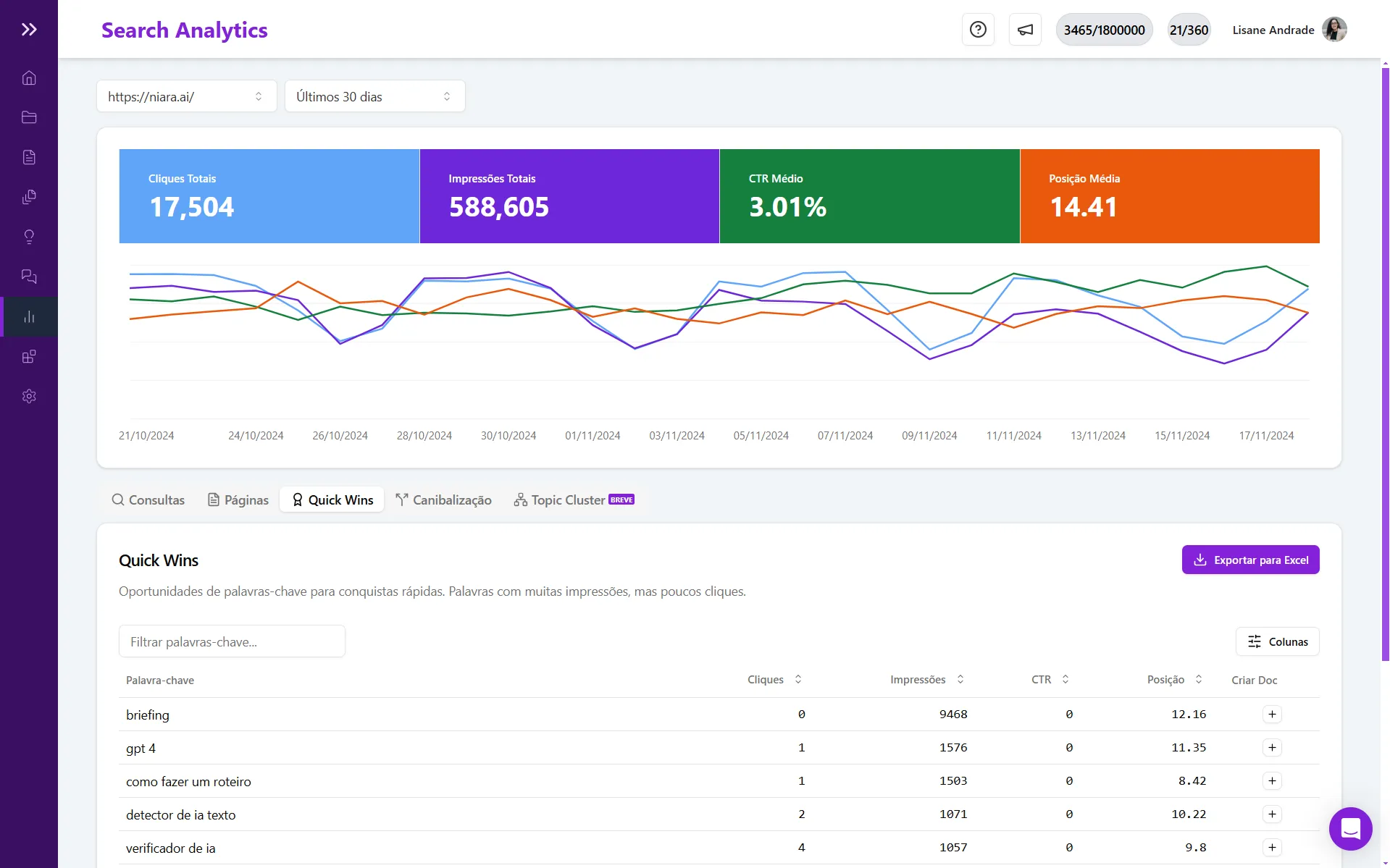
Task: Create doc for the gpt 4 keyword
Action: 1272,748
